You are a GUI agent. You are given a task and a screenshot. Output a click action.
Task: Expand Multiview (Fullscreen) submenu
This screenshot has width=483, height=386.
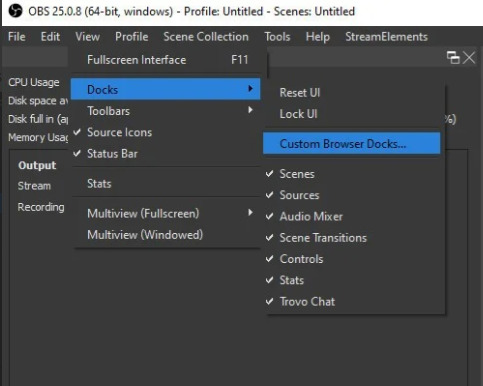coord(166,213)
